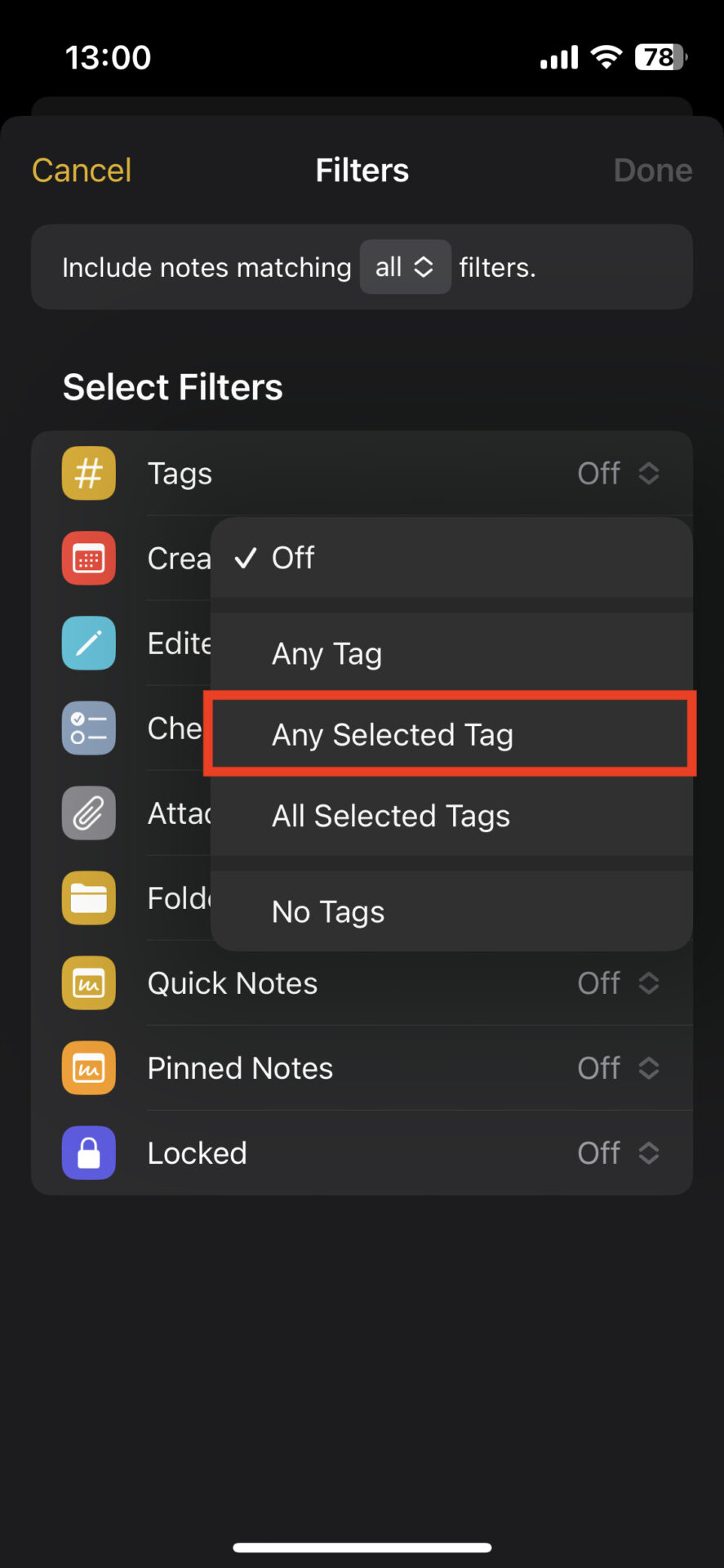Toggle the Quick Notes filter setting
This screenshot has width=724, height=1568.
[620, 982]
